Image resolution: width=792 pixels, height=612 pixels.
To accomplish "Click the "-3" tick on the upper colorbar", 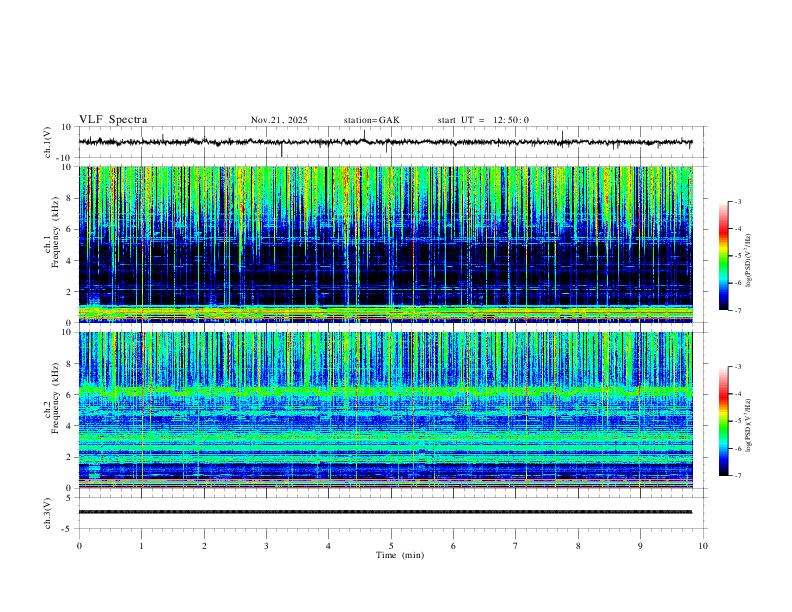I will pyautogui.click(x=738, y=202).
